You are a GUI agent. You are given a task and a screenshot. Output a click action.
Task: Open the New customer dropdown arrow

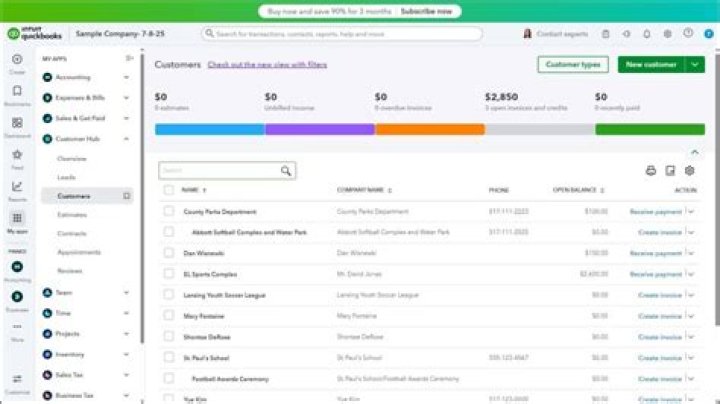695,65
